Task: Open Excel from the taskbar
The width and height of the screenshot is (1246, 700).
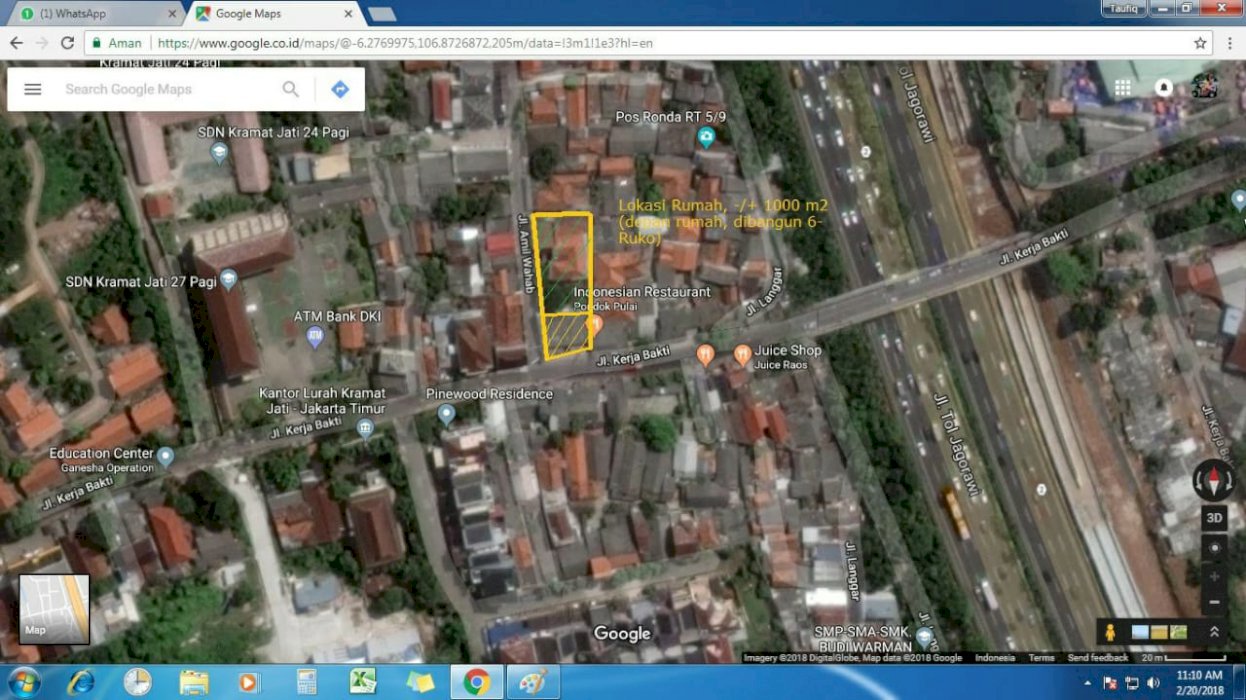Action: pyautogui.click(x=362, y=682)
